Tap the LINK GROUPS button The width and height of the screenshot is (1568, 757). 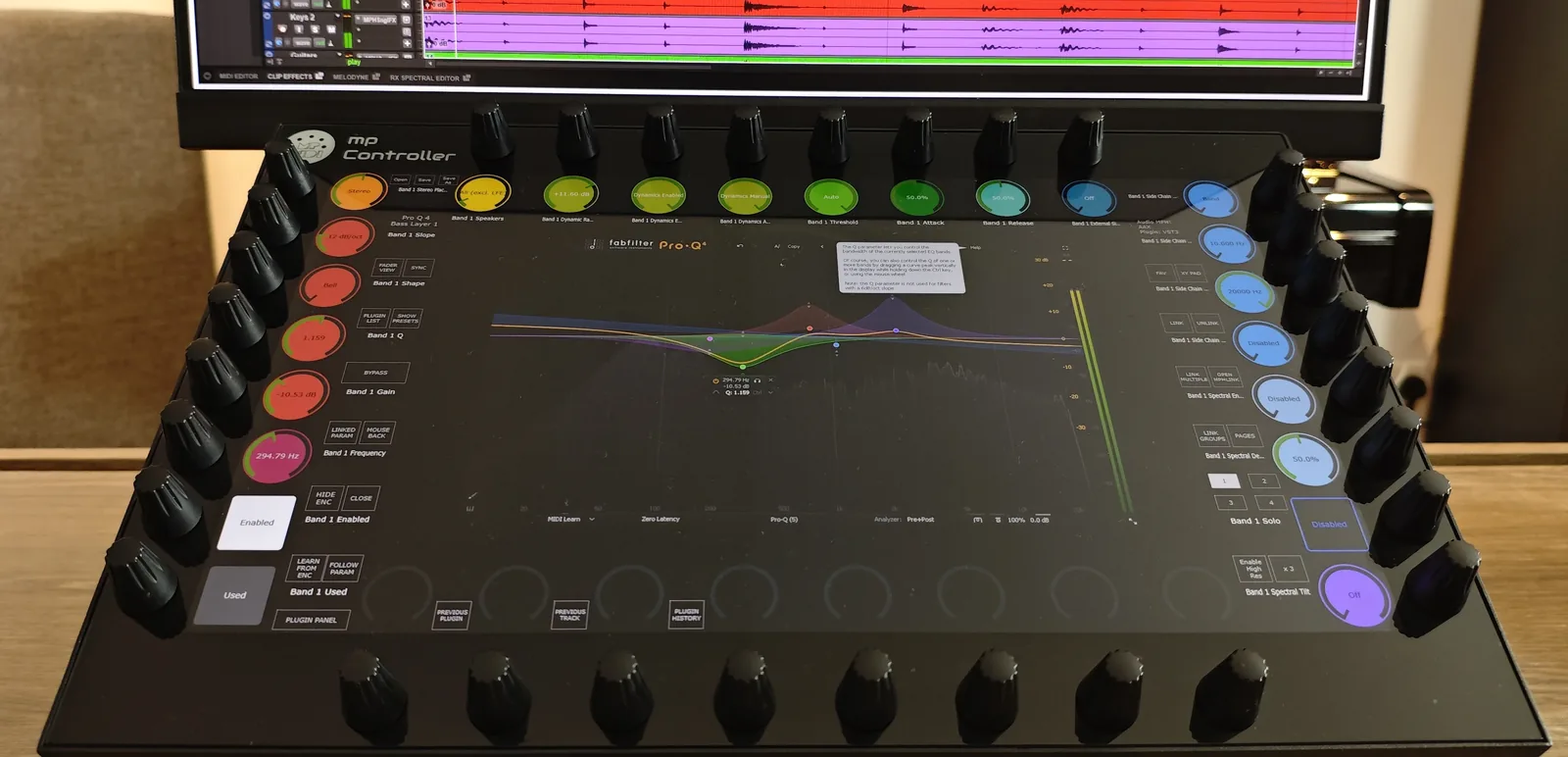pos(1211,435)
